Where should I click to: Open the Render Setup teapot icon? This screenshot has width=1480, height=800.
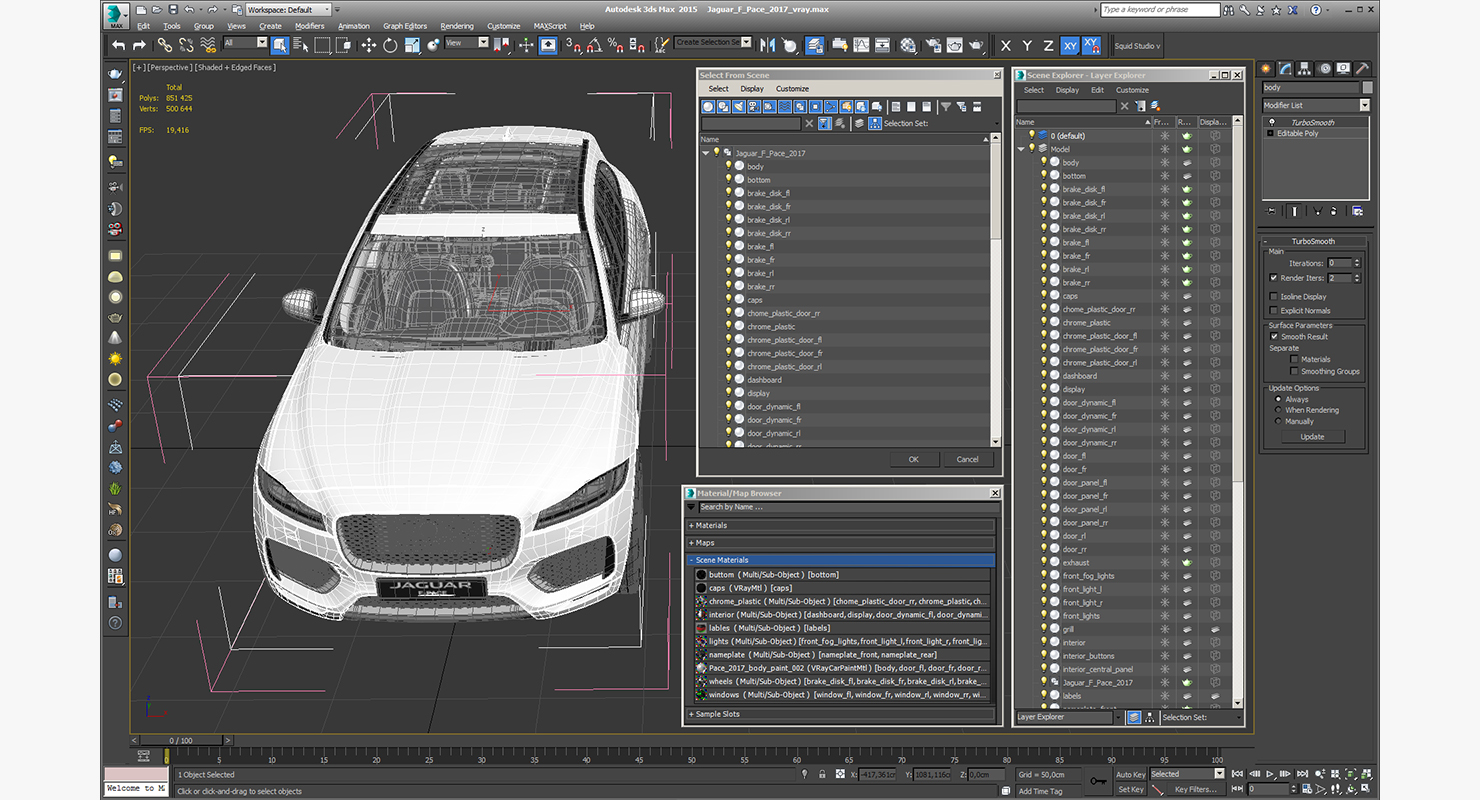pyautogui.click(x=932, y=45)
